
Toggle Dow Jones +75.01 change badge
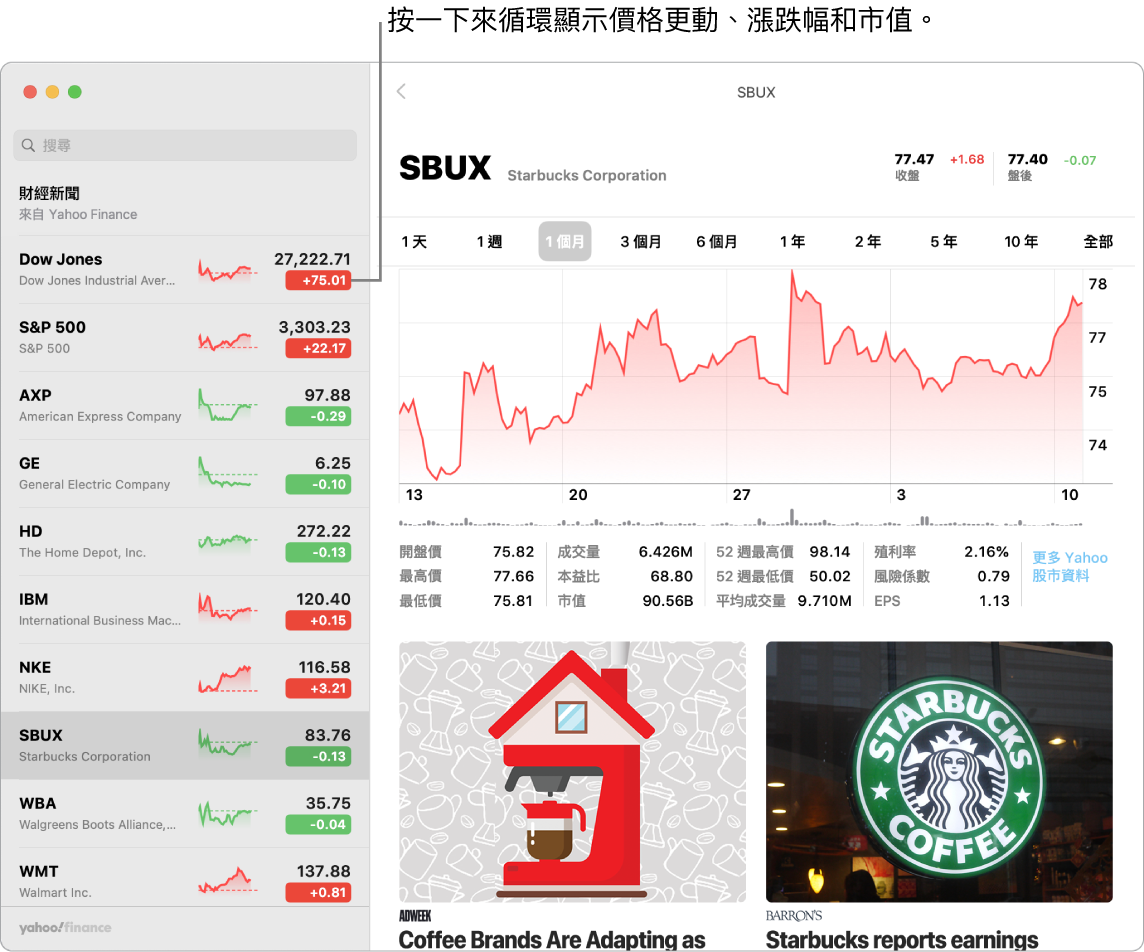tap(318, 280)
